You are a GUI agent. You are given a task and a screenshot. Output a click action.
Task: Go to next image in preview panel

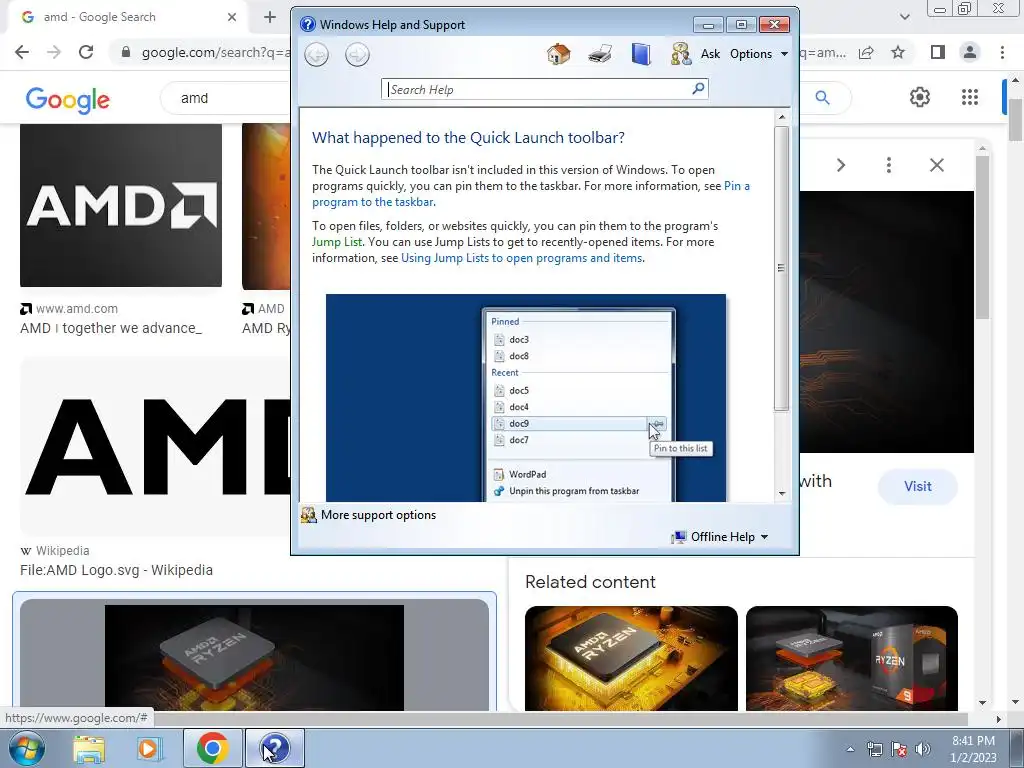click(x=841, y=165)
